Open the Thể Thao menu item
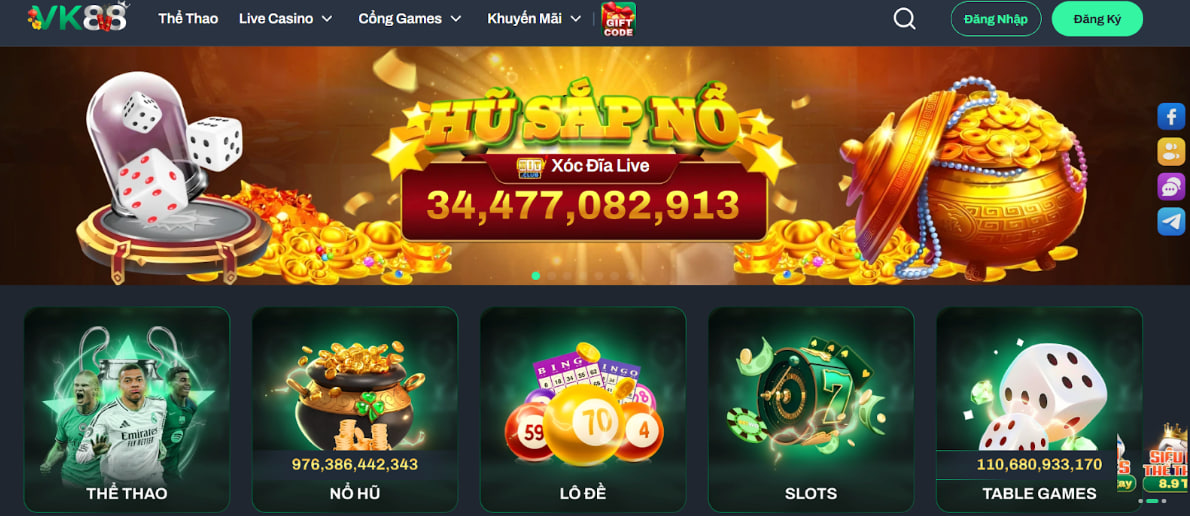 click(188, 19)
